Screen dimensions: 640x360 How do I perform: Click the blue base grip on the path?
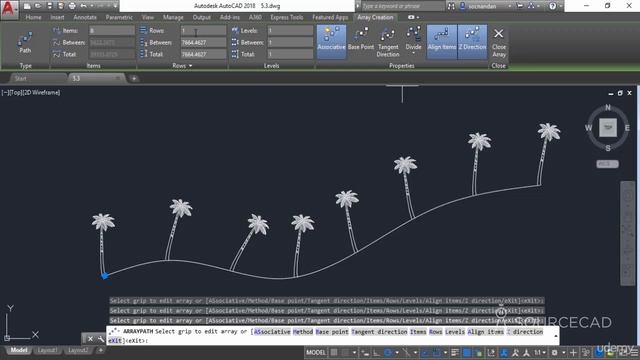click(104, 276)
